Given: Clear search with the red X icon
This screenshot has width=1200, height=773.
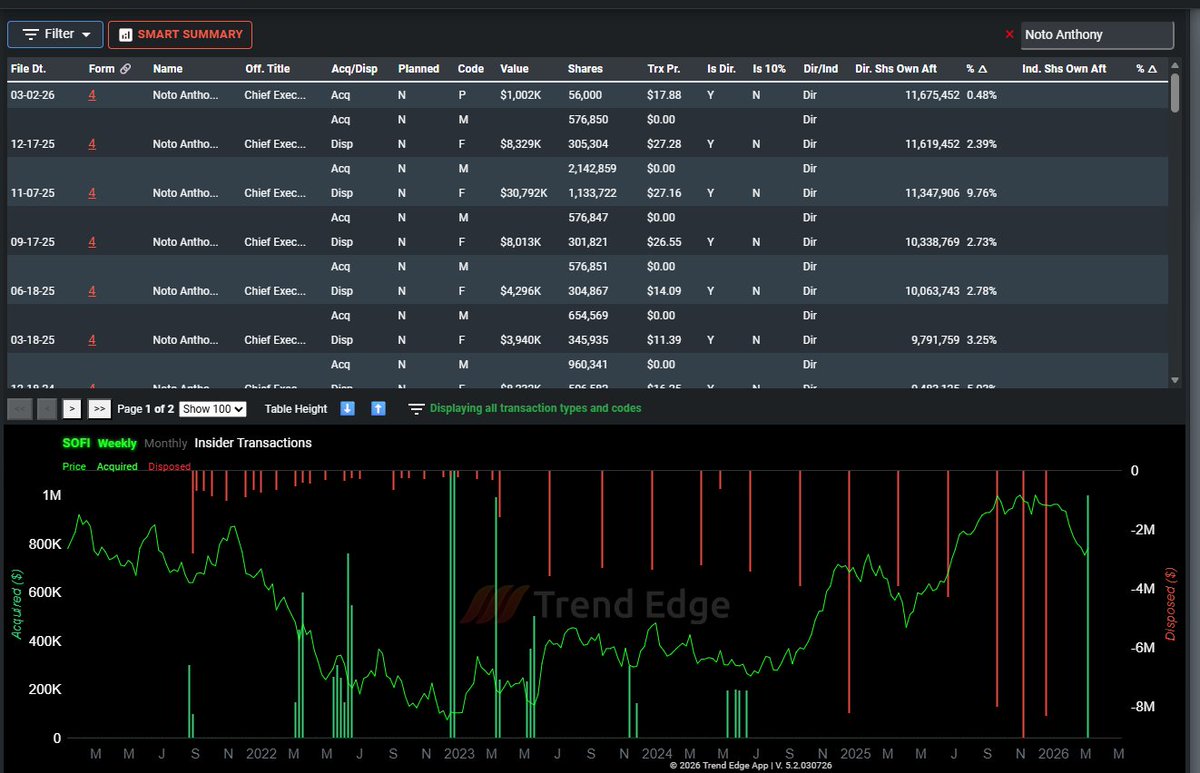Looking at the screenshot, I should click(x=1009, y=34).
